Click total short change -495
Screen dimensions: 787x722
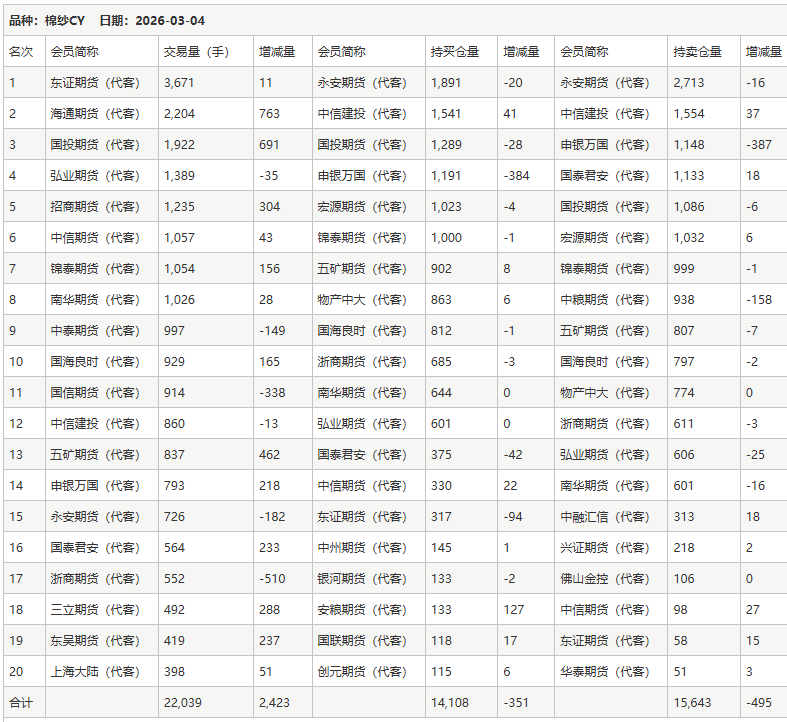758,703
